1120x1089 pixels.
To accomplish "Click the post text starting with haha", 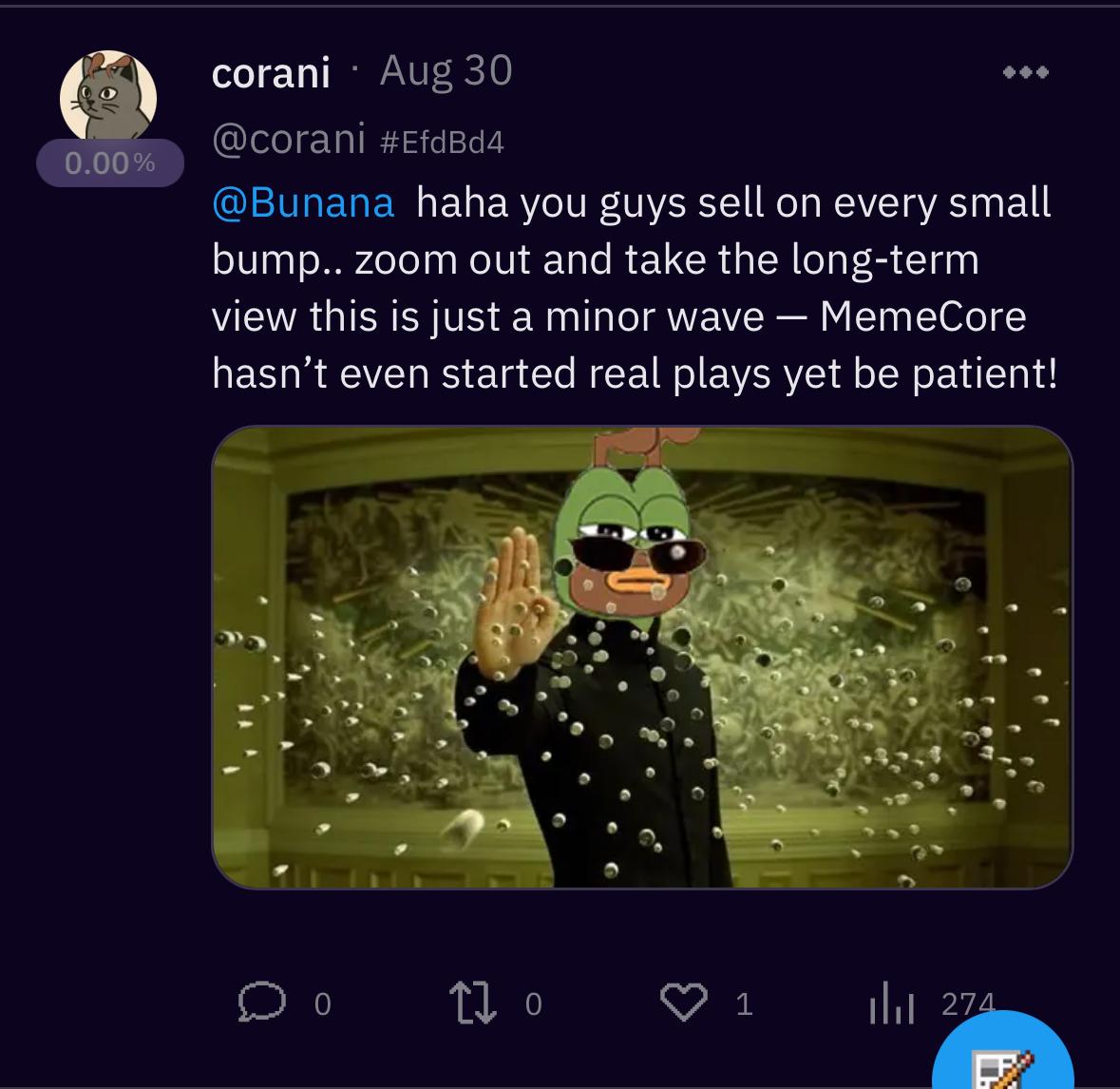I will point(632,288).
